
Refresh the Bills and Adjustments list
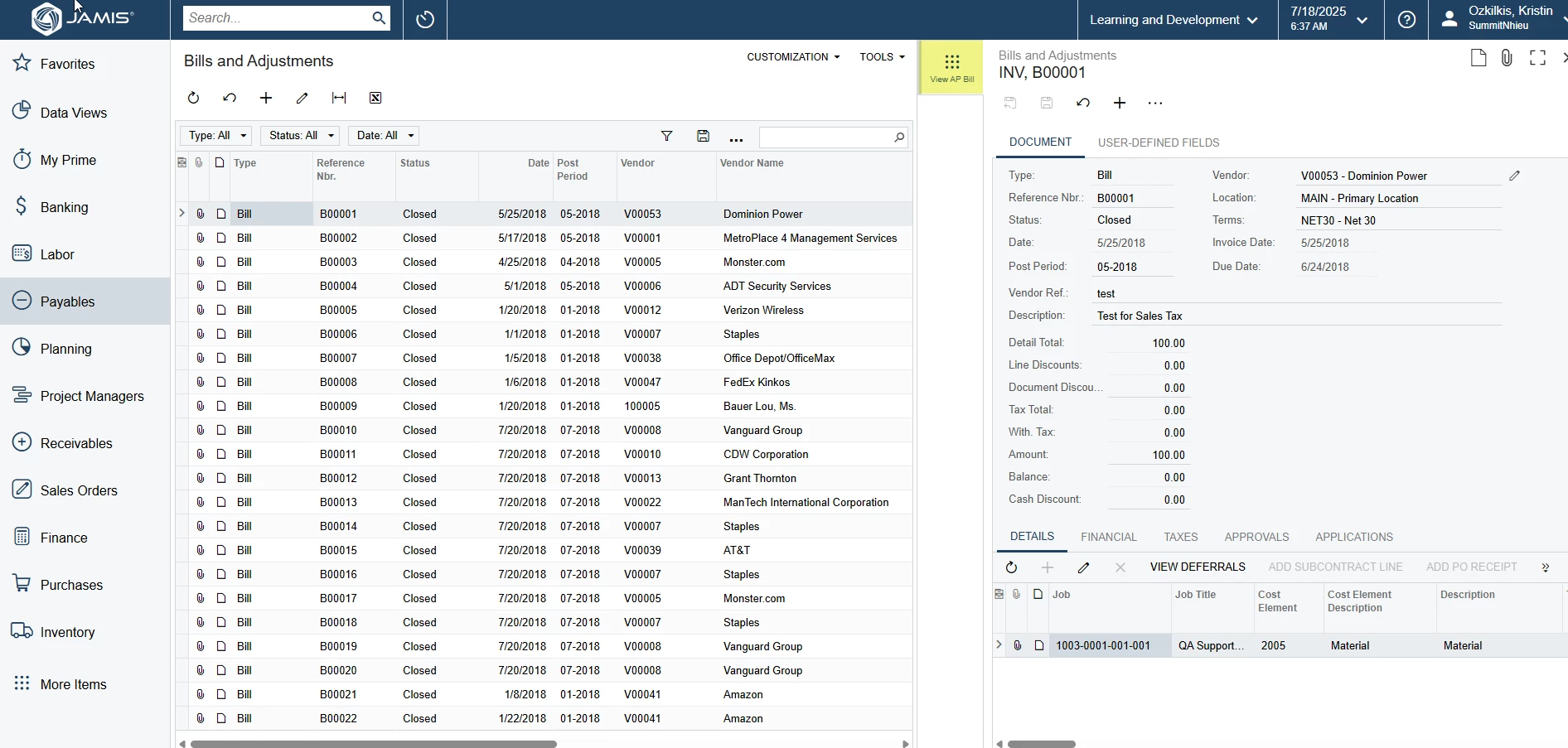coord(193,98)
